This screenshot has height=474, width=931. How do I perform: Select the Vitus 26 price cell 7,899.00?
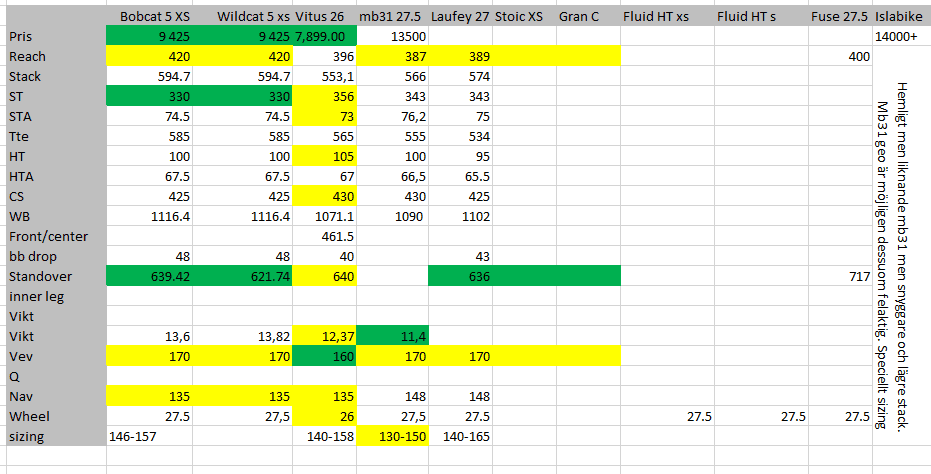pyautogui.click(x=325, y=37)
